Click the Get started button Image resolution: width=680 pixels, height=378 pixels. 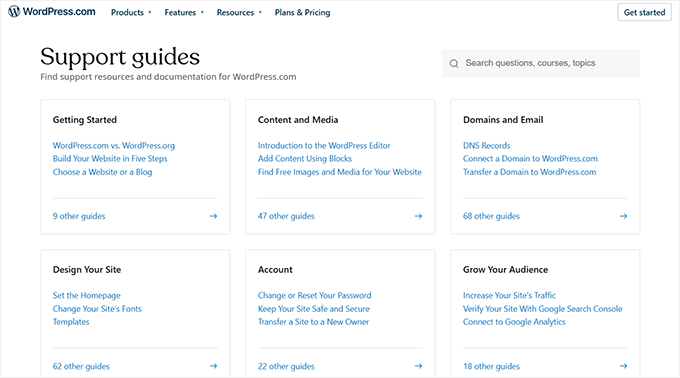click(x=644, y=13)
